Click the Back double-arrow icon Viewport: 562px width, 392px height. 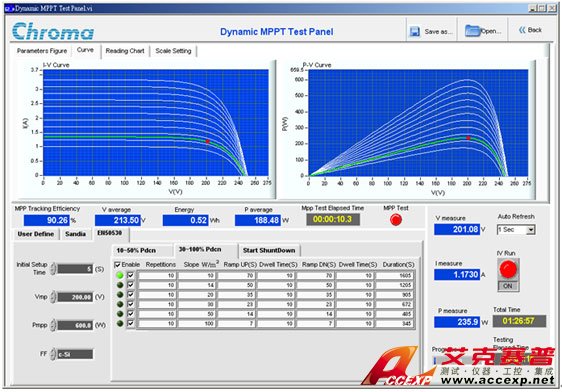coord(522,30)
